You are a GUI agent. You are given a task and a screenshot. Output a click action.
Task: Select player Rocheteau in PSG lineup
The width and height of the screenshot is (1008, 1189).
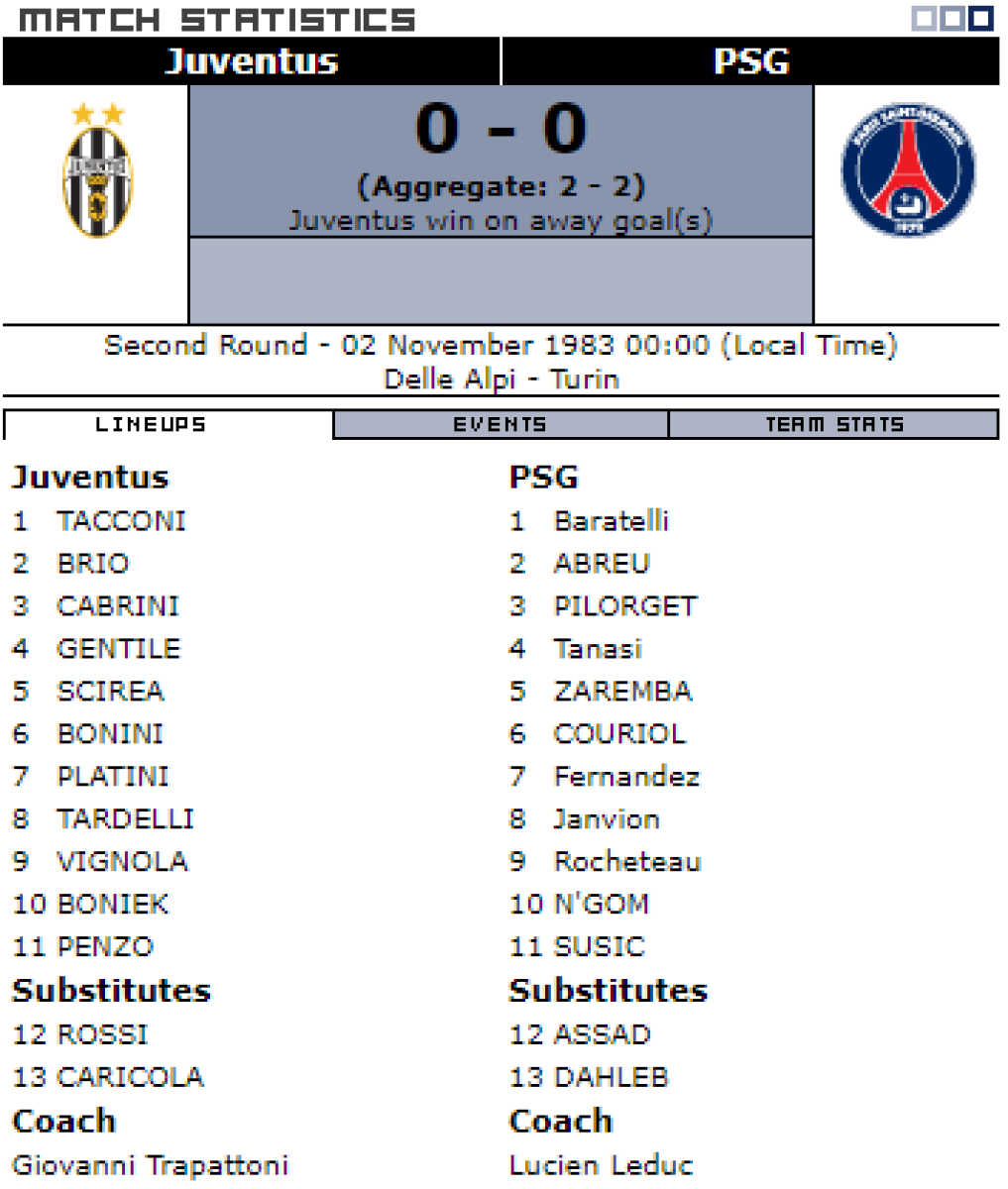click(x=627, y=861)
